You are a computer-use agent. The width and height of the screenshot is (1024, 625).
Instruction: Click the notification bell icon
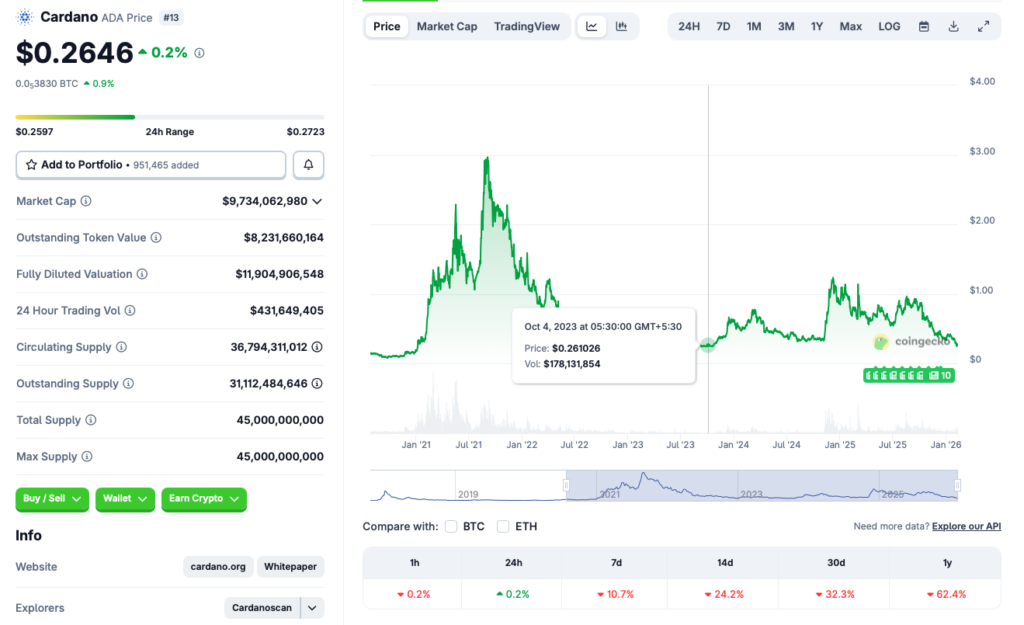pos(307,164)
